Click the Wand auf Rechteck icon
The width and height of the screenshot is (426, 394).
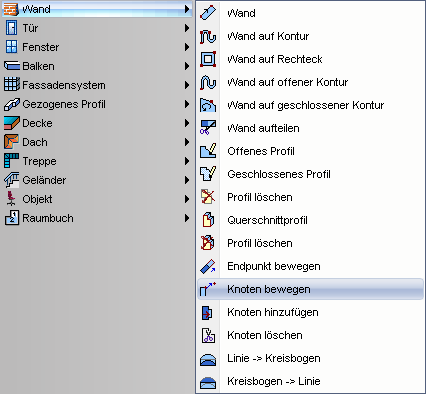point(208,59)
